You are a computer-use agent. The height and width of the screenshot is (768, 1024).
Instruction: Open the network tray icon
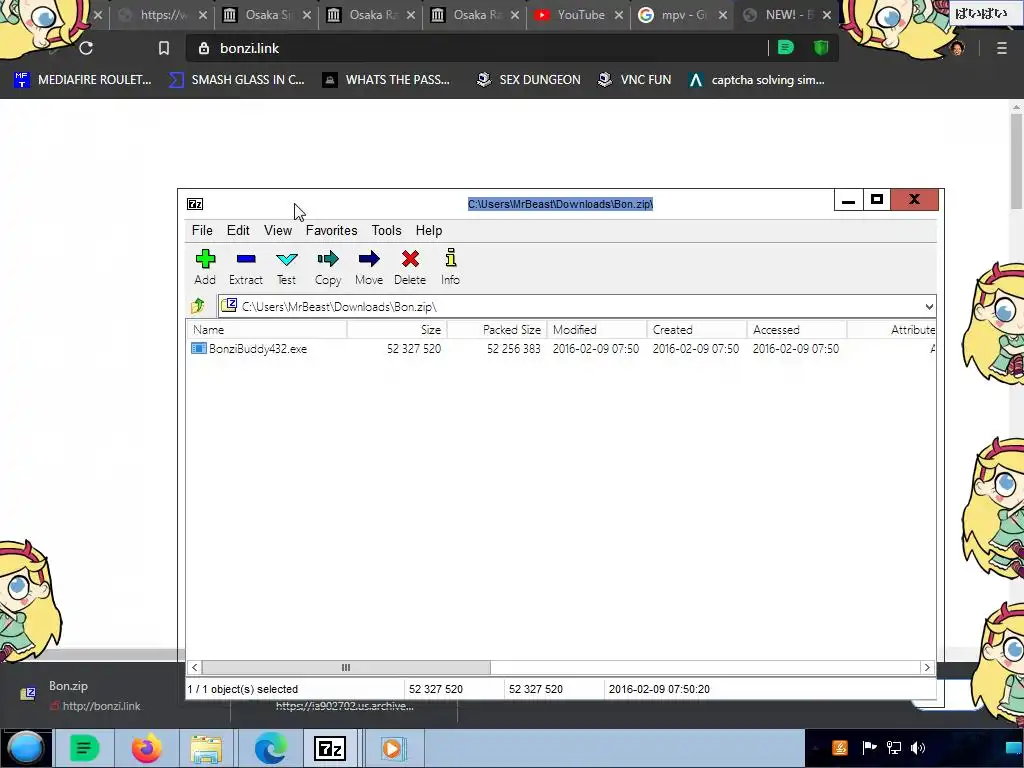pos(893,748)
